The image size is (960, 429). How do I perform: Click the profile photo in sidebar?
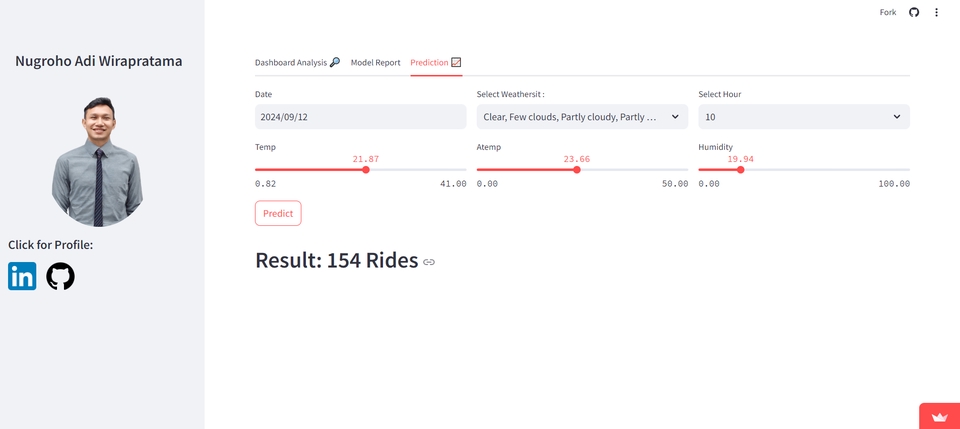[x=98, y=161]
